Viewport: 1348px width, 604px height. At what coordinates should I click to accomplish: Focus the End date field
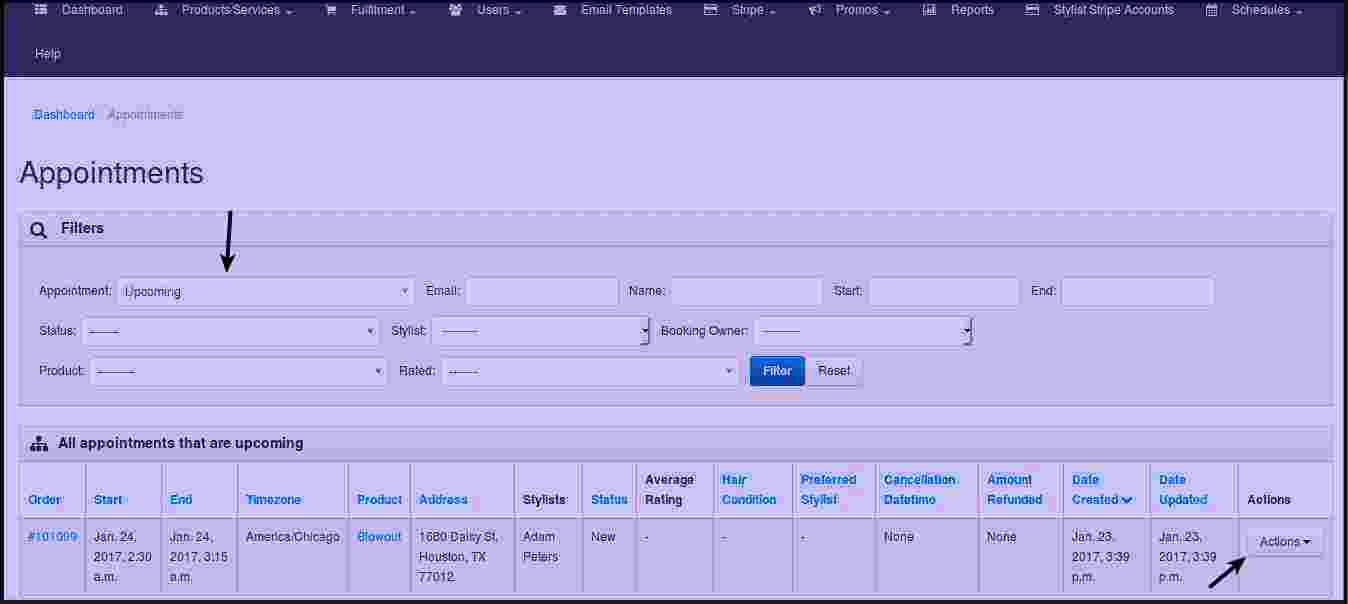point(1138,292)
